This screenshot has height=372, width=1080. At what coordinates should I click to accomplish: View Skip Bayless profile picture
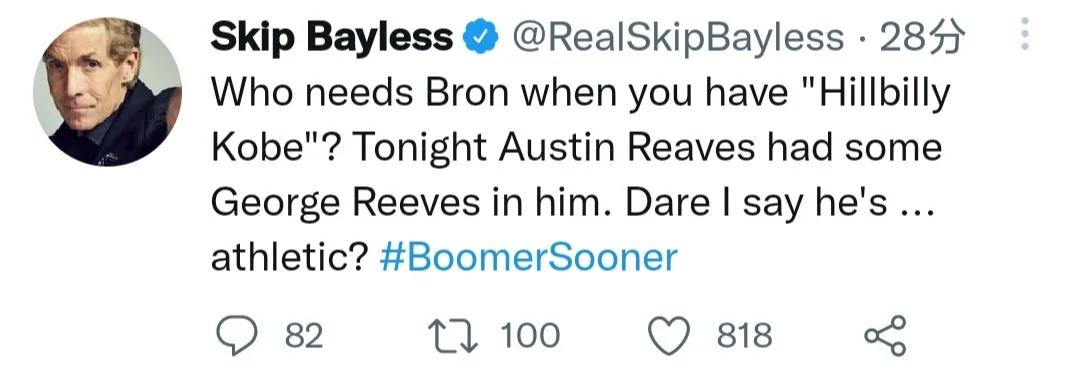pyautogui.click(x=107, y=92)
